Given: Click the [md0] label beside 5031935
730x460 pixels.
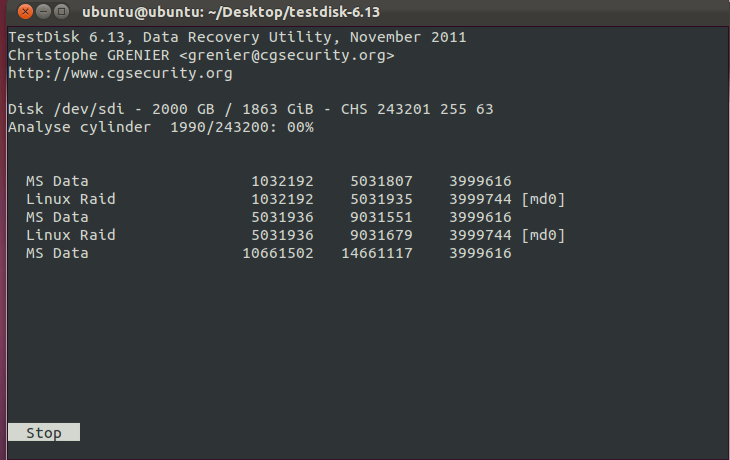Looking at the screenshot, I should [x=543, y=200].
